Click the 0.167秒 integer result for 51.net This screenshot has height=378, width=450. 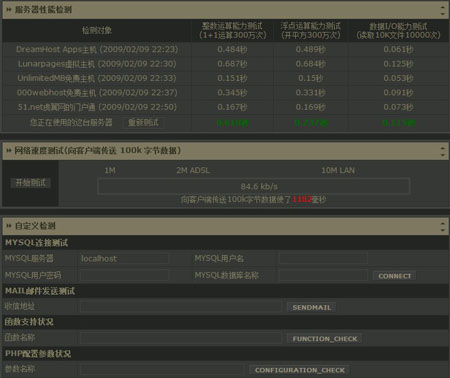pos(232,107)
